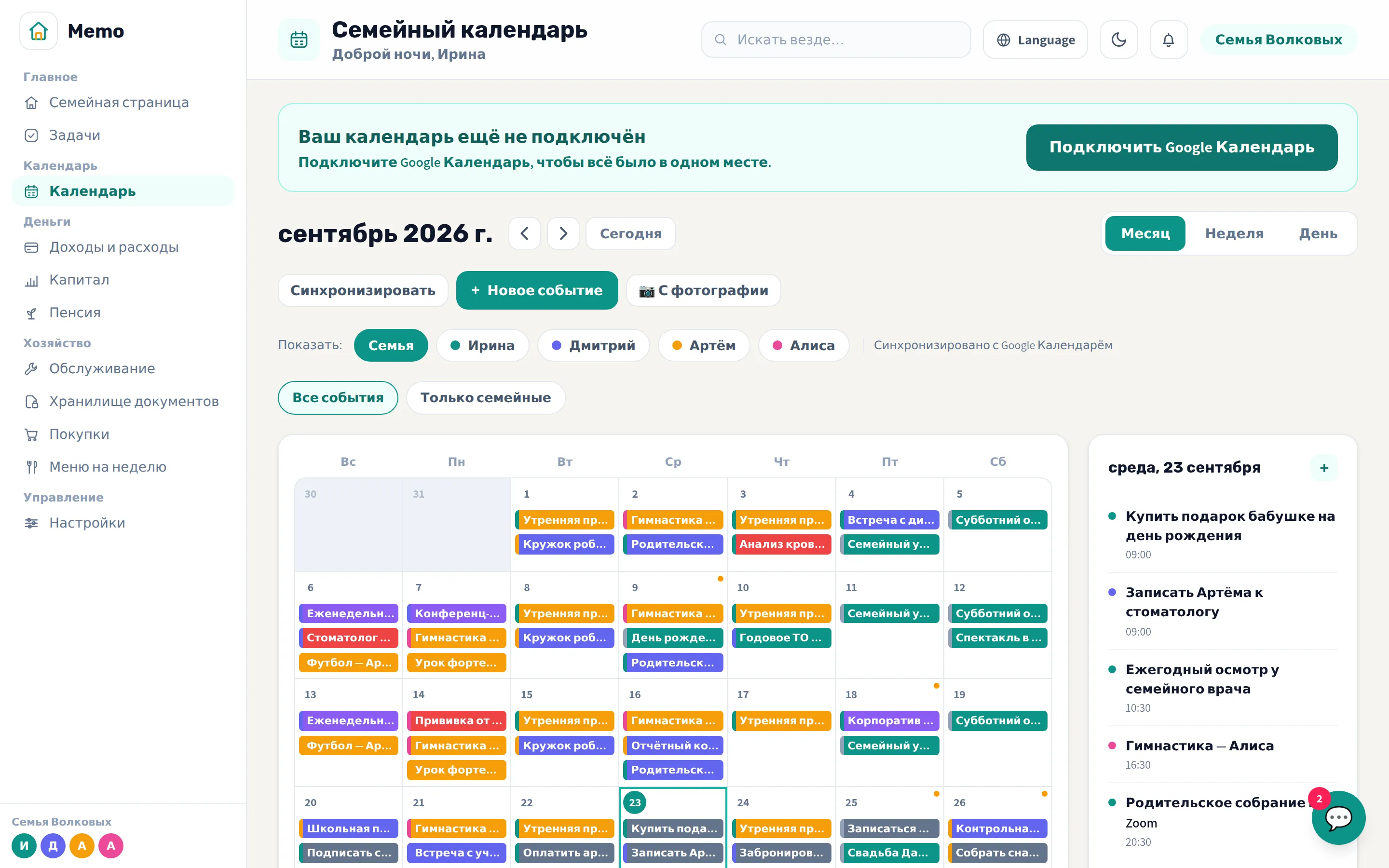Switch to День view

pyautogui.click(x=1318, y=234)
